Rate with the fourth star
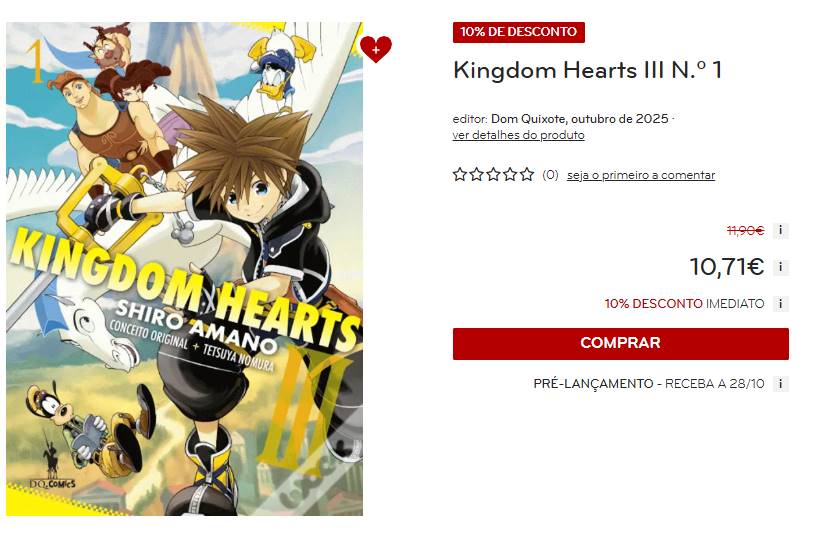Screen dimensions: 824x533 pos(510,175)
